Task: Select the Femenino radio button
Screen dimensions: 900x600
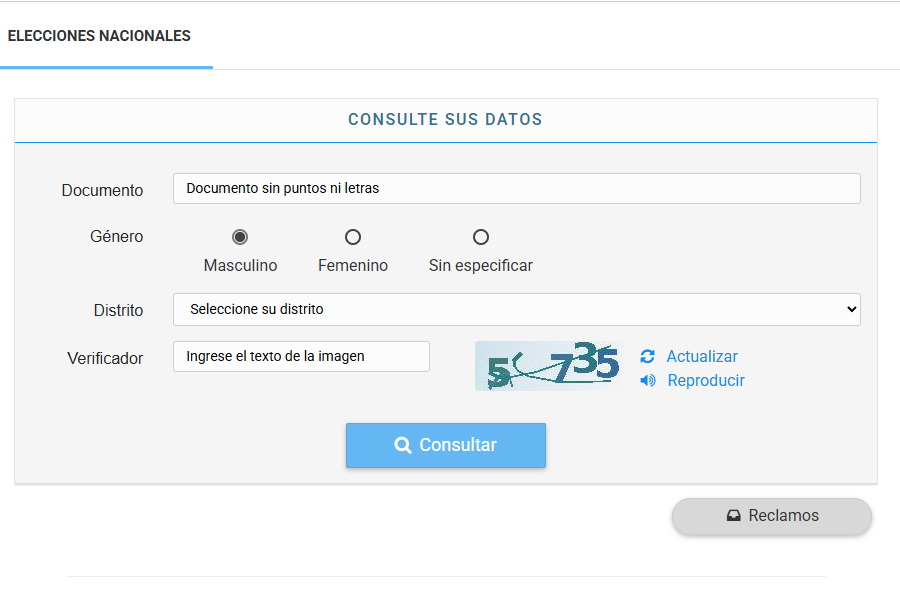Action: (353, 237)
